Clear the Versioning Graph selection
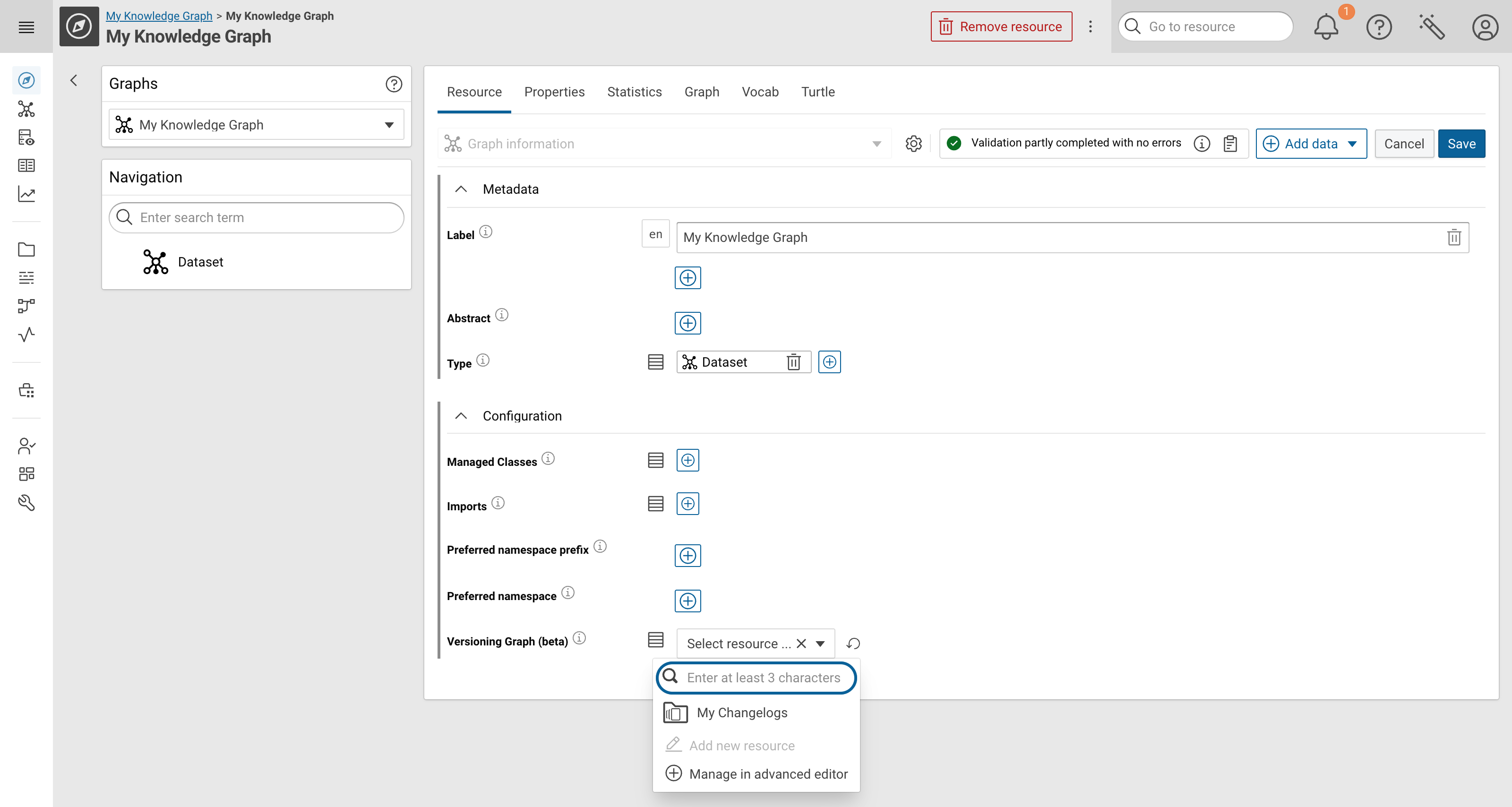Screen dimensions: 1512x807 pos(801,644)
